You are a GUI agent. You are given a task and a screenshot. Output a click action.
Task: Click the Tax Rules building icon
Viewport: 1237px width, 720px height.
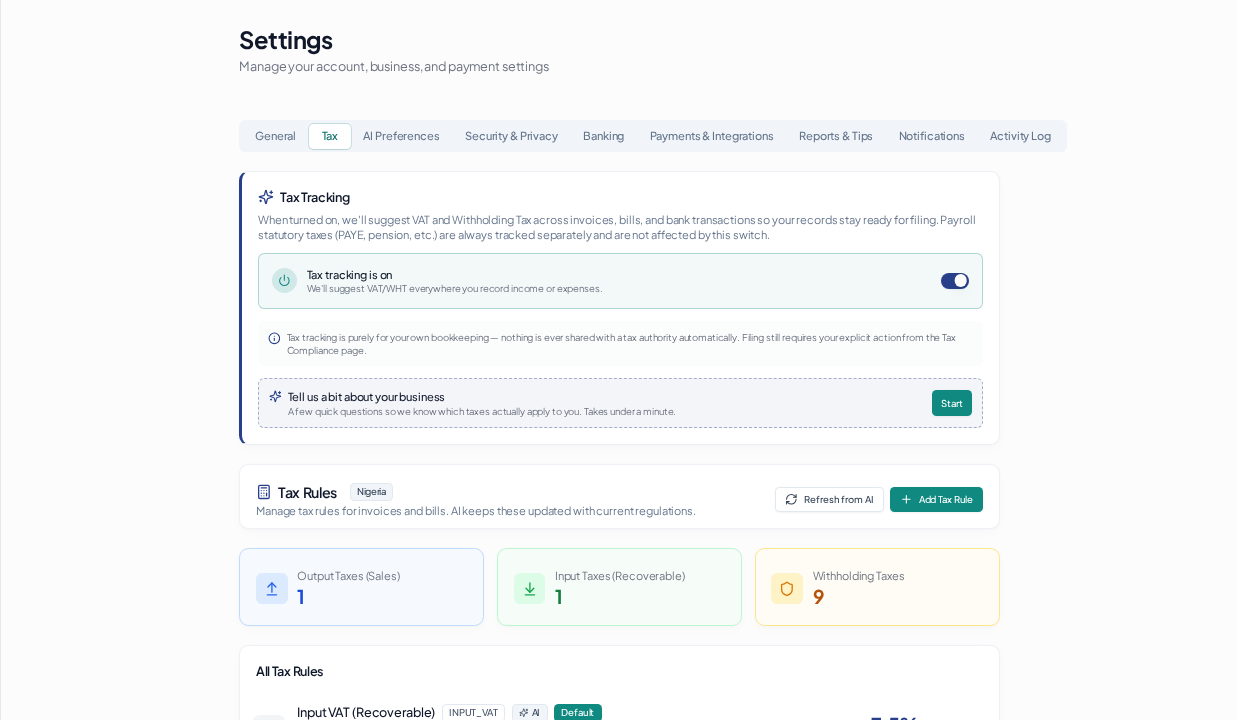pyautogui.click(x=264, y=492)
